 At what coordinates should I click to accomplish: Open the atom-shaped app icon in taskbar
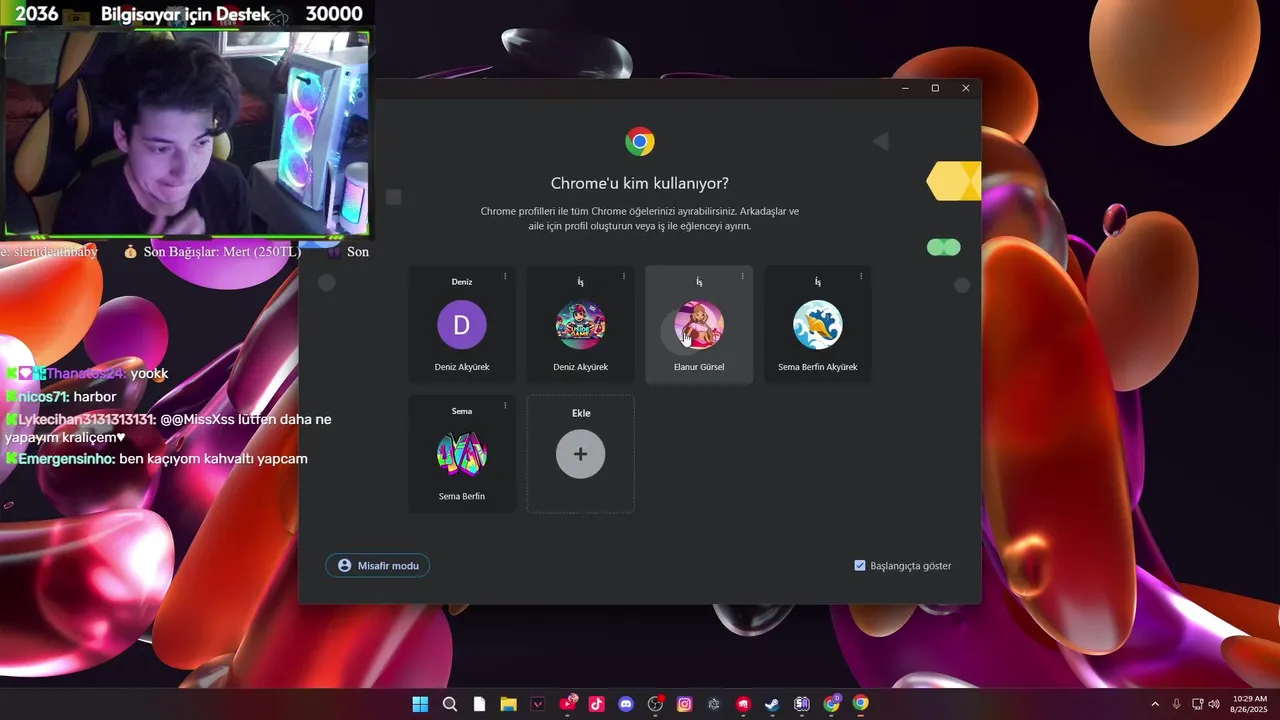[714, 704]
